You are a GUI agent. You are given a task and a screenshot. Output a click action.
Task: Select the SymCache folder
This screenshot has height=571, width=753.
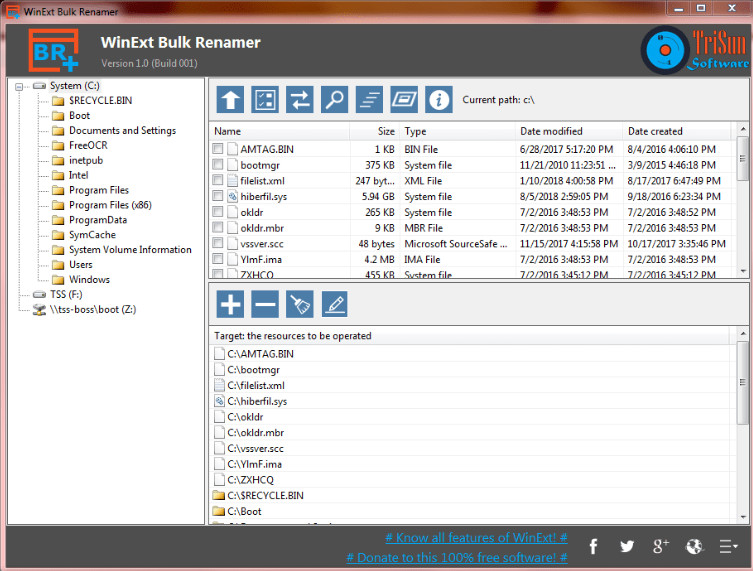(x=92, y=235)
